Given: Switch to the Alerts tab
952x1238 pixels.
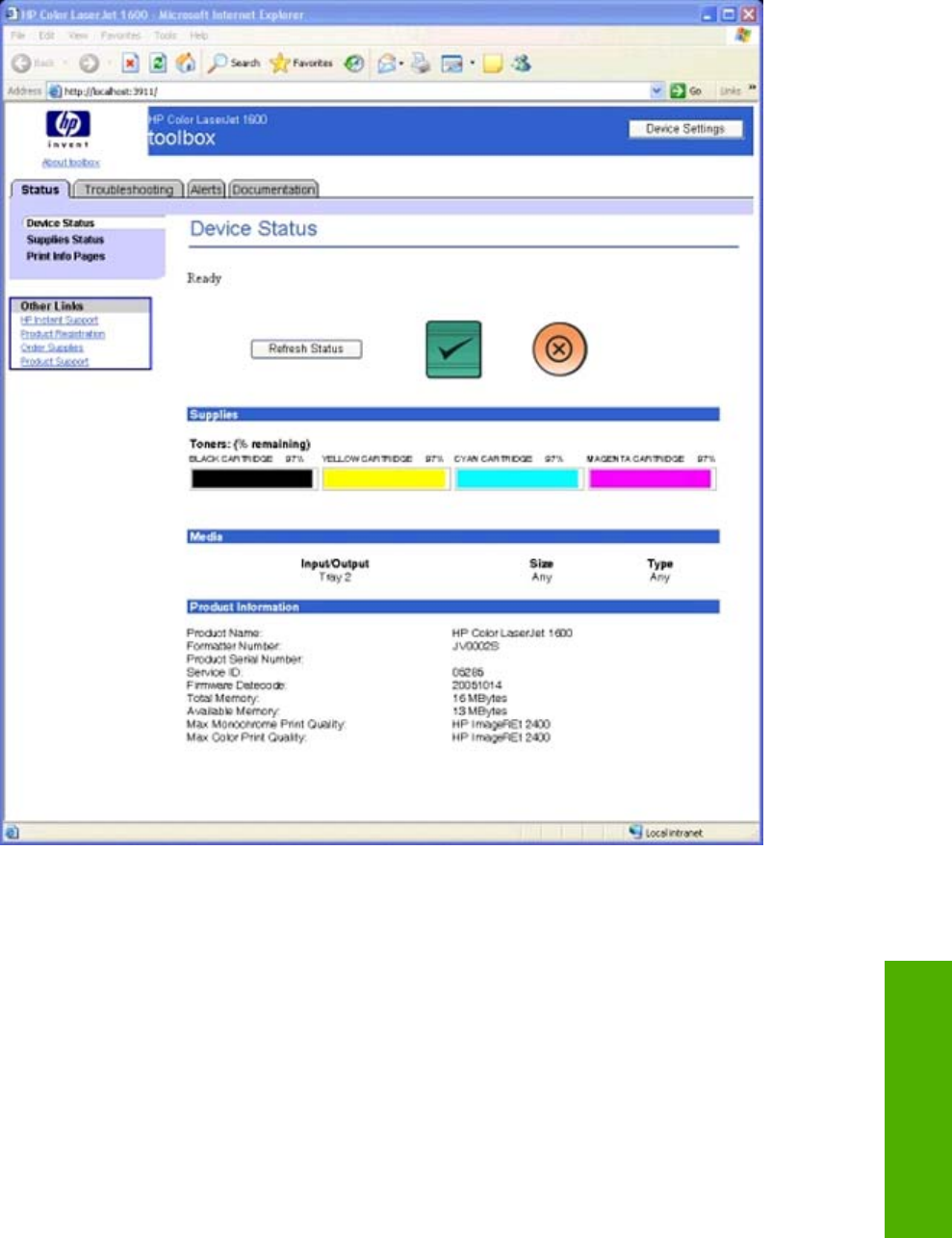Looking at the screenshot, I should (205, 190).
